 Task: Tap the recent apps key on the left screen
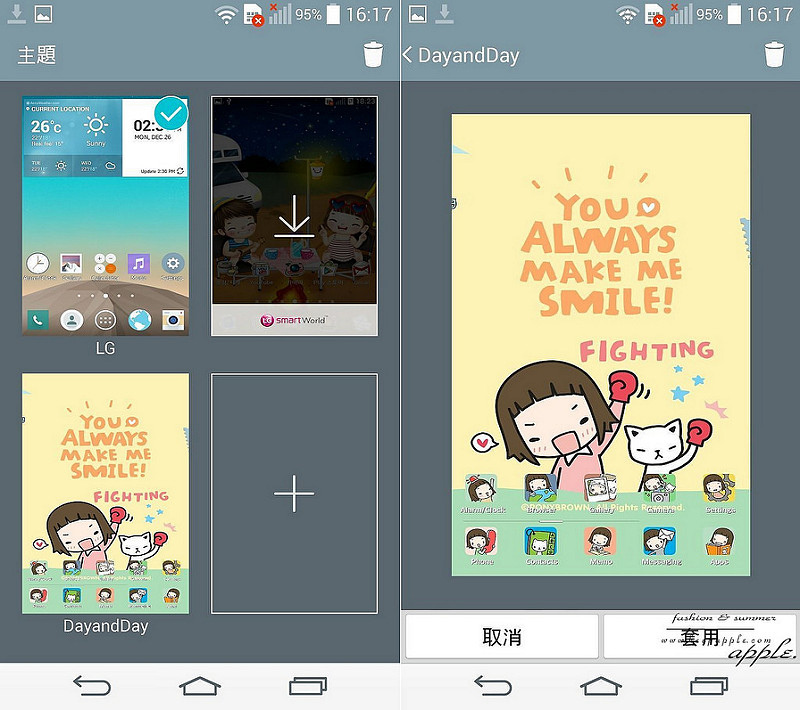(308, 686)
